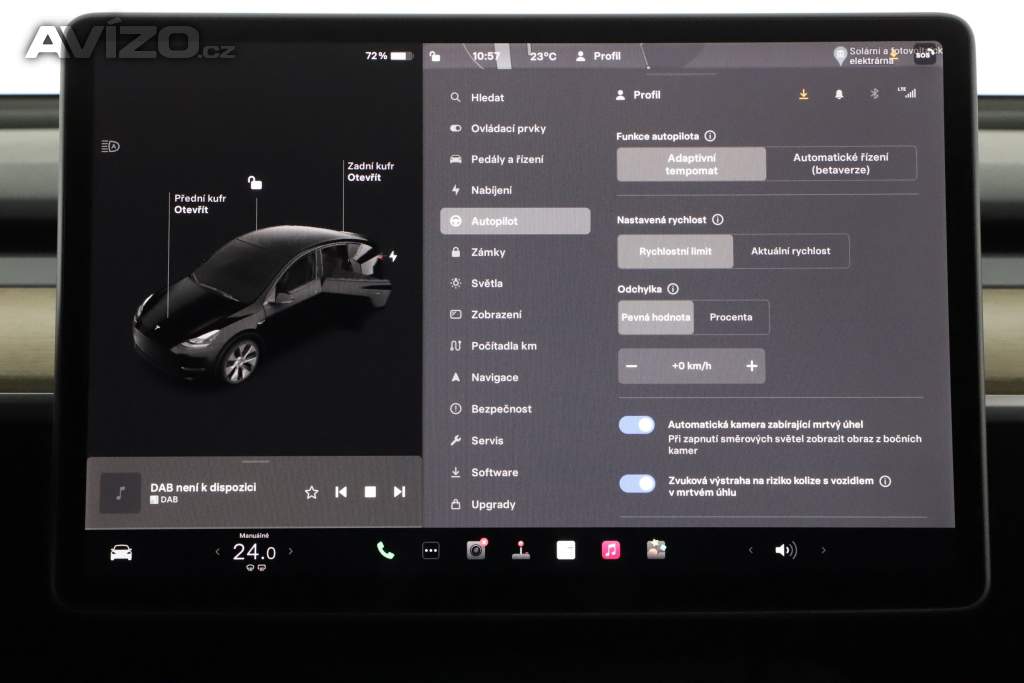The width and height of the screenshot is (1024, 683).
Task: Skip to previous track
Action: pyautogui.click(x=341, y=492)
